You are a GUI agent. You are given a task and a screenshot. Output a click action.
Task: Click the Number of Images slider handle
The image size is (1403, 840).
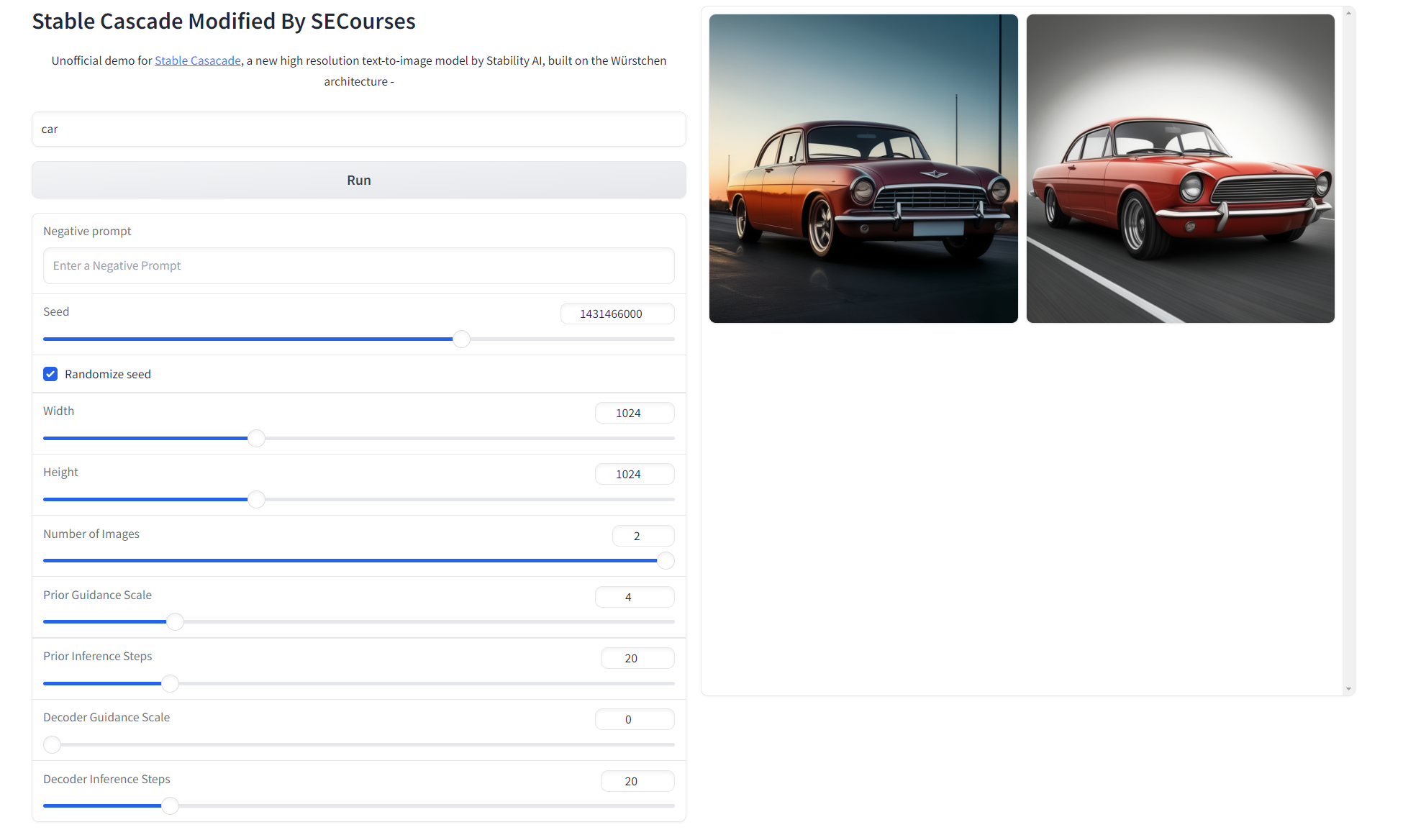tap(666, 560)
